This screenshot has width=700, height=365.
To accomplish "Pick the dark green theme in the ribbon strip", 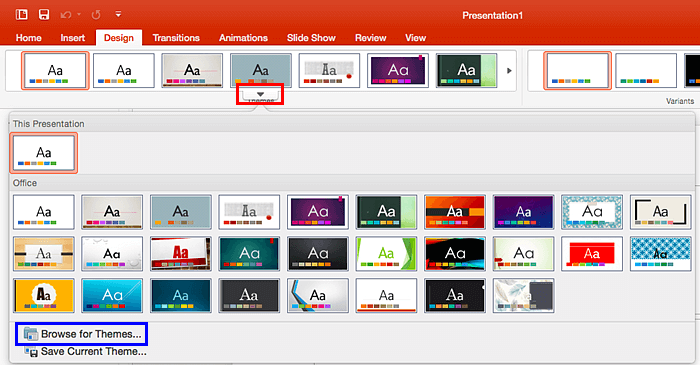I will click(466, 70).
